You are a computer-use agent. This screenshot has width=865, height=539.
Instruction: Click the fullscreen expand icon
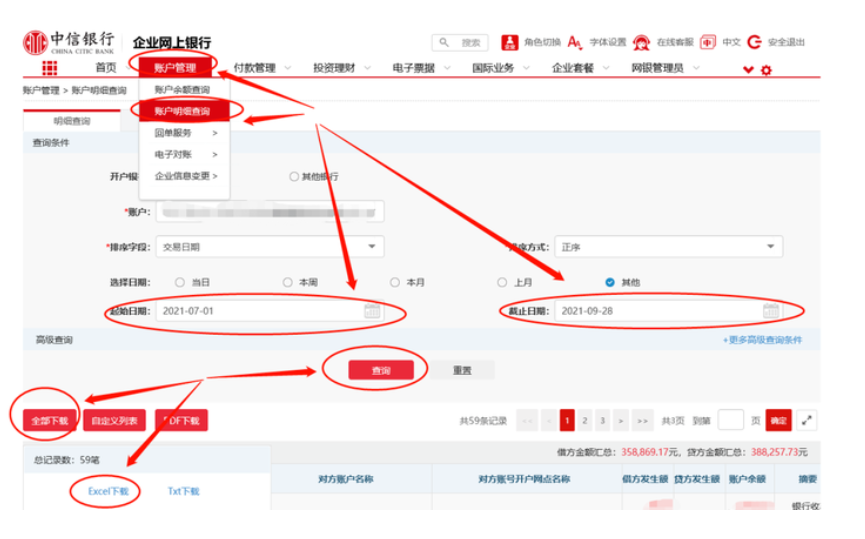tap(807, 420)
